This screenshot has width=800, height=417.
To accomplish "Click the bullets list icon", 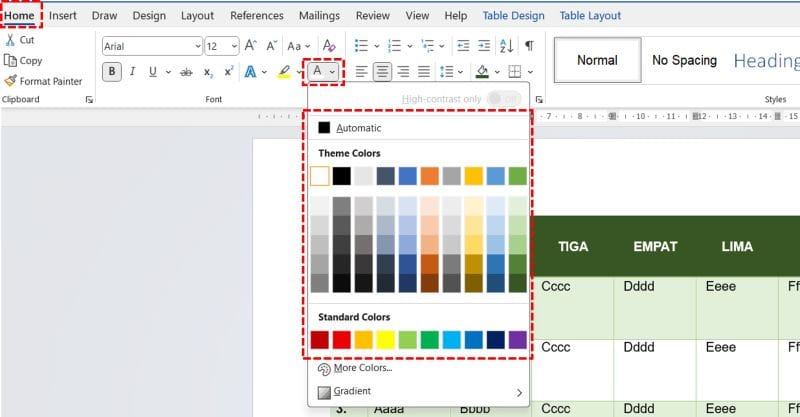I will pos(361,46).
